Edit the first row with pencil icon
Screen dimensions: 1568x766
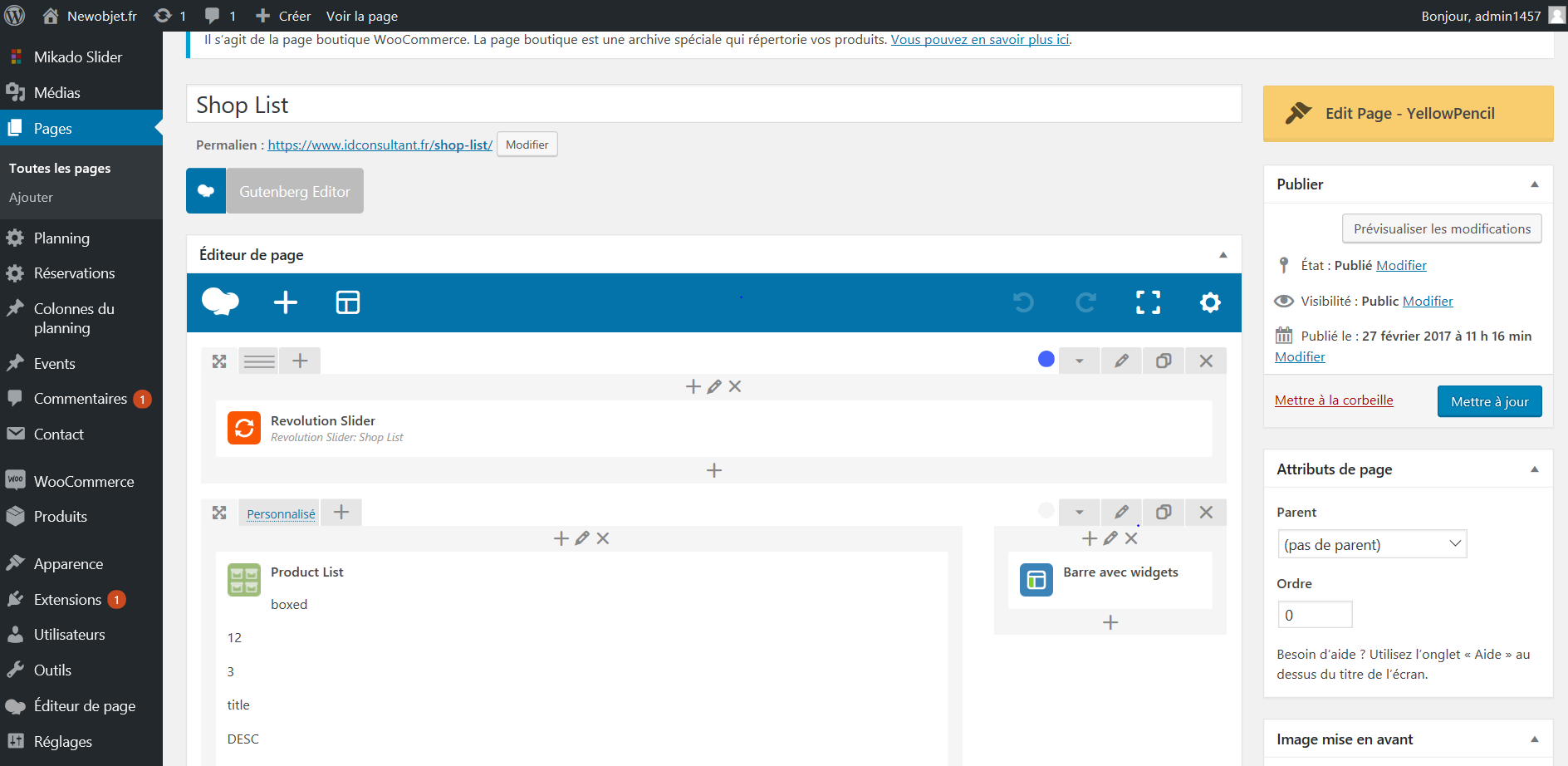(x=1121, y=361)
